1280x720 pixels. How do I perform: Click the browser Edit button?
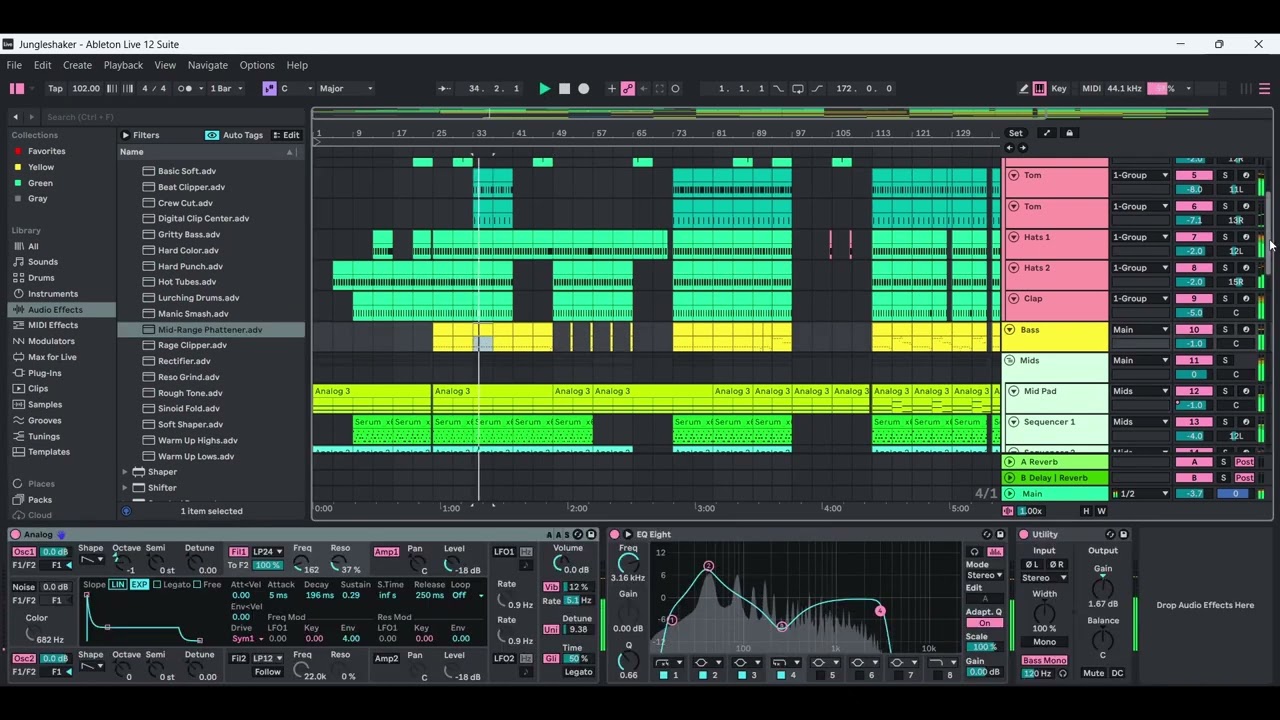point(286,135)
